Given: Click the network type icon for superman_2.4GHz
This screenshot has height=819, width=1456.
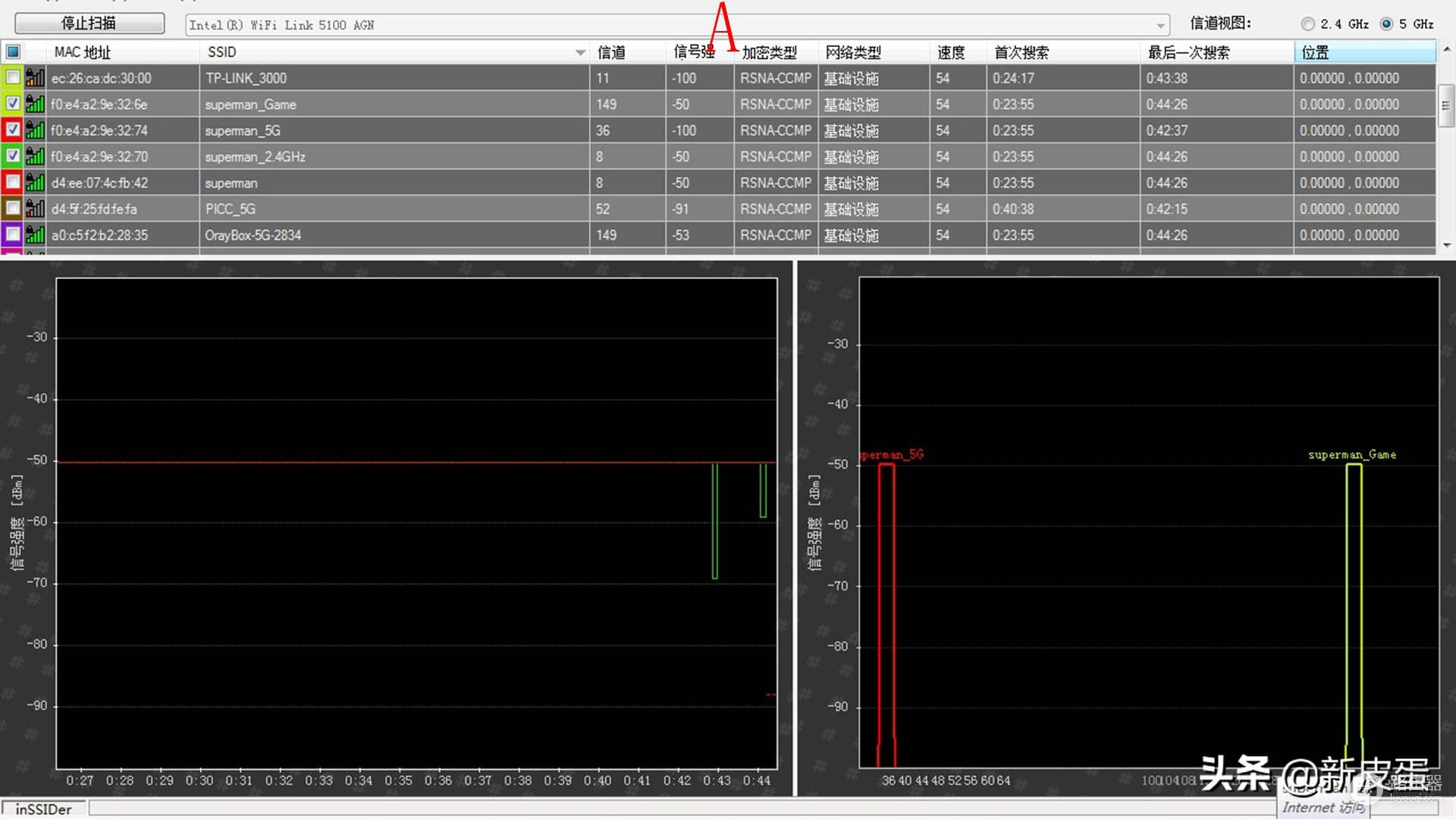Looking at the screenshot, I should (x=35, y=156).
